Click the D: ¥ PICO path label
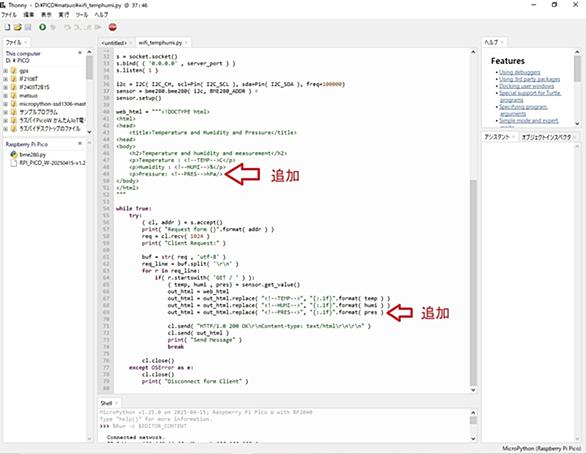Screen dimensions: 586x454 [x=17, y=61]
